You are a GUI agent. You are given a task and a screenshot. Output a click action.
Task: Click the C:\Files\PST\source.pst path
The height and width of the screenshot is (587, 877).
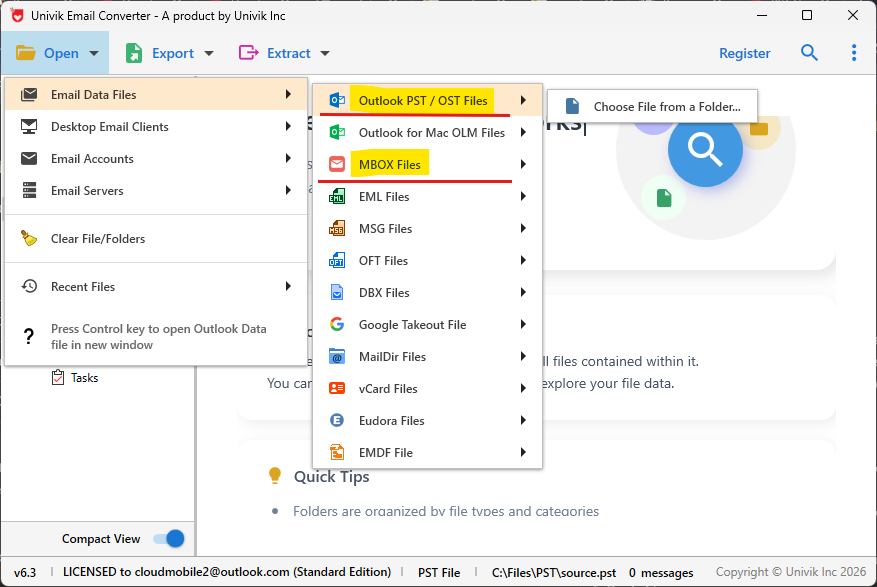[x=554, y=572]
